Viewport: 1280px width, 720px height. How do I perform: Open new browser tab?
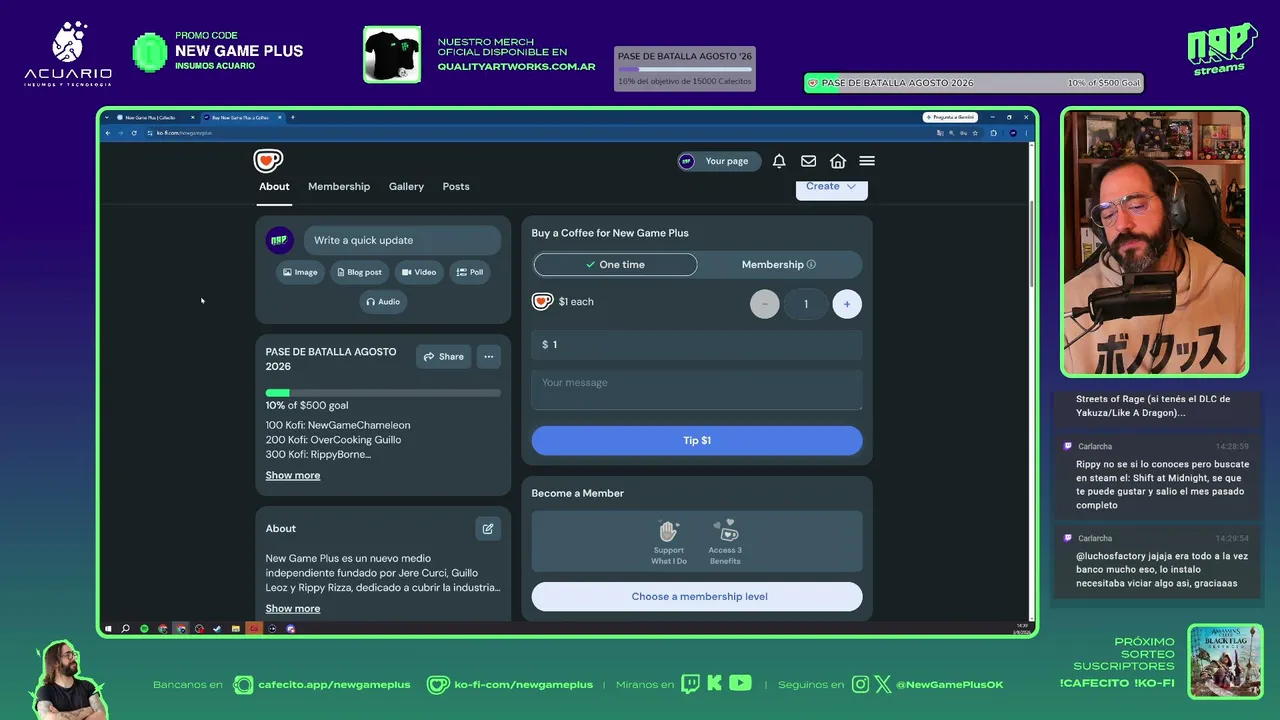click(292, 117)
